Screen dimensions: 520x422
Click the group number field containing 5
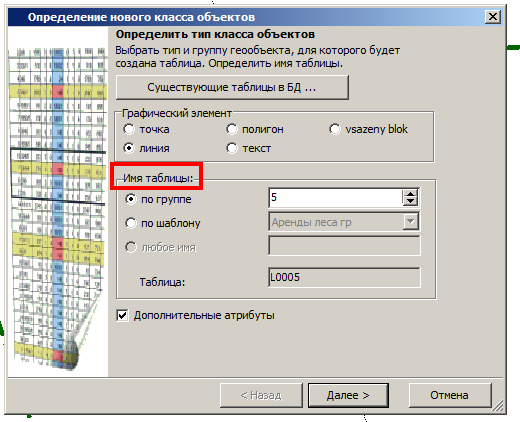(x=336, y=197)
